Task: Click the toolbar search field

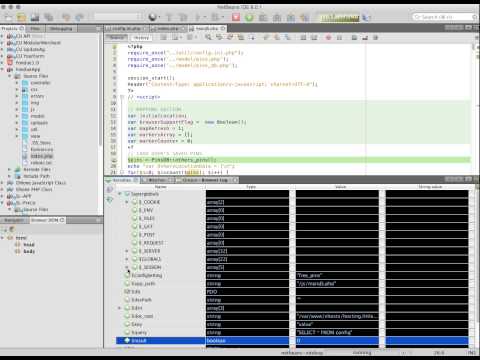Action: pyautogui.click(x=444, y=17)
